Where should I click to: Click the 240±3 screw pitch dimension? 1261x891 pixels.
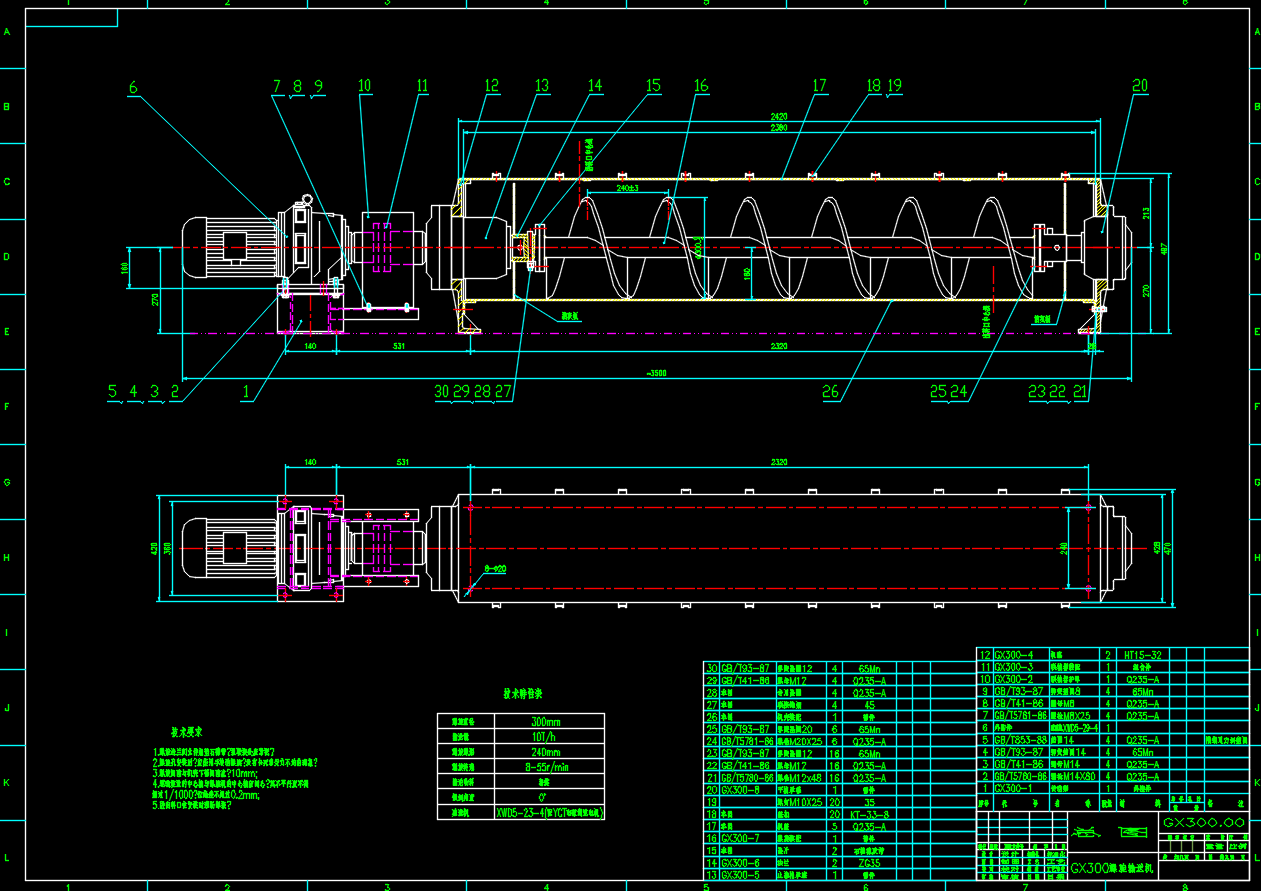point(627,187)
